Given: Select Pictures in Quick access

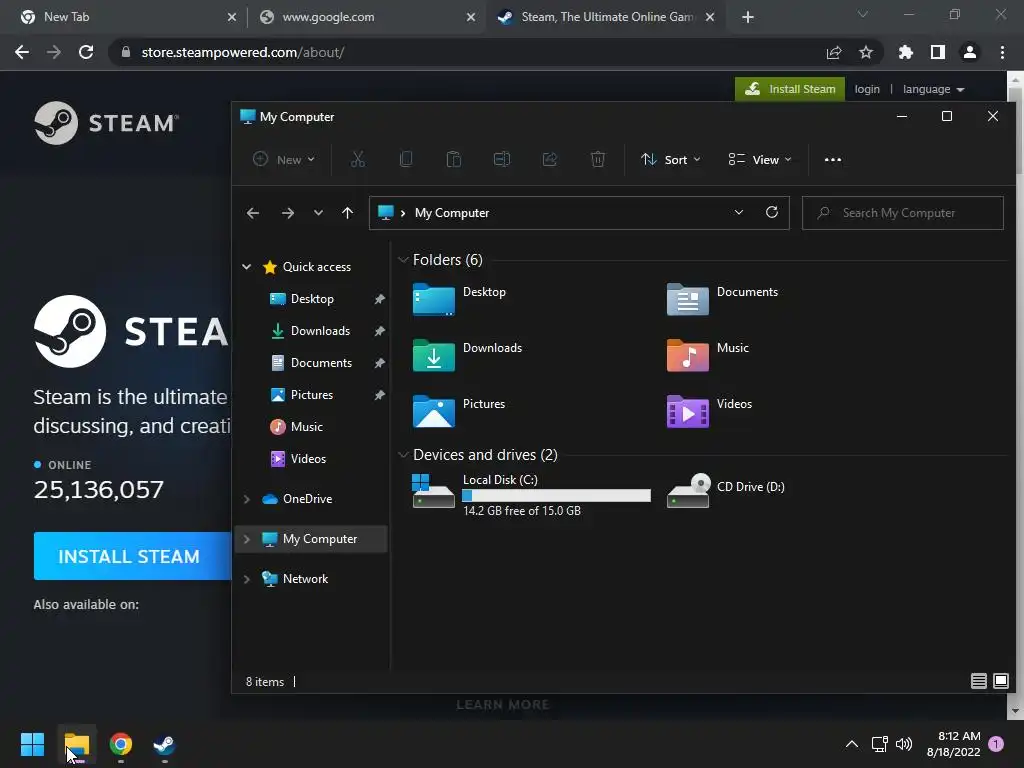Looking at the screenshot, I should (311, 394).
